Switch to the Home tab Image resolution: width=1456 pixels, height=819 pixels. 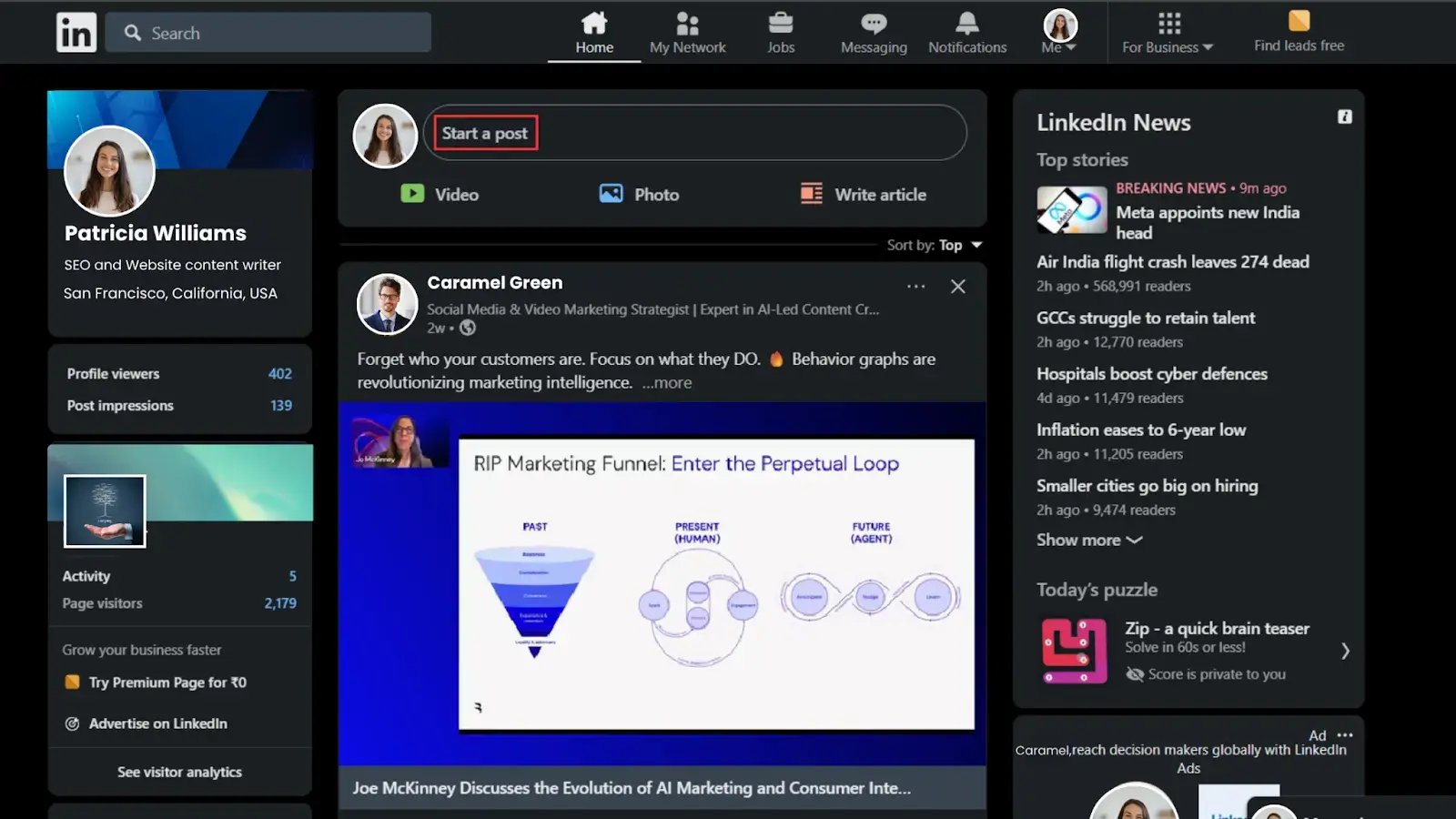click(x=594, y=34)
